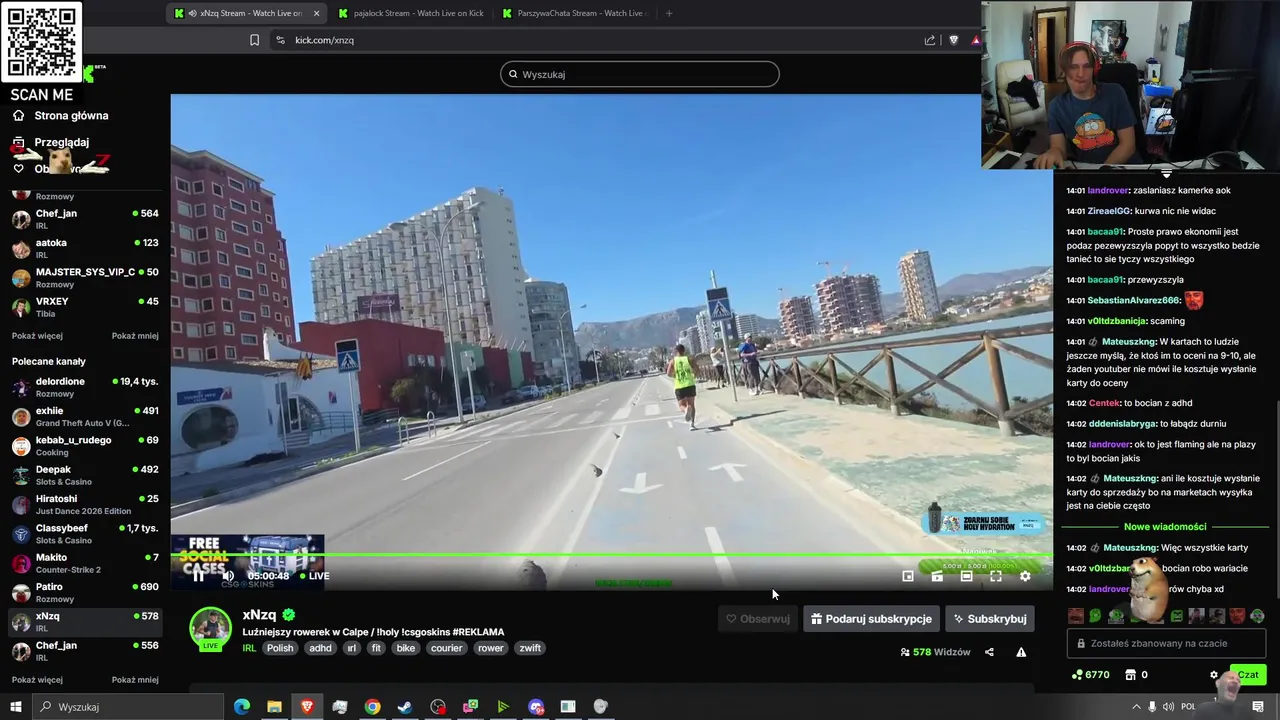The image size is (1280, 720).
Task: Click the Nowe wiadomości new messages divider
Action: pyautogui.click(x=1165, y=527)
